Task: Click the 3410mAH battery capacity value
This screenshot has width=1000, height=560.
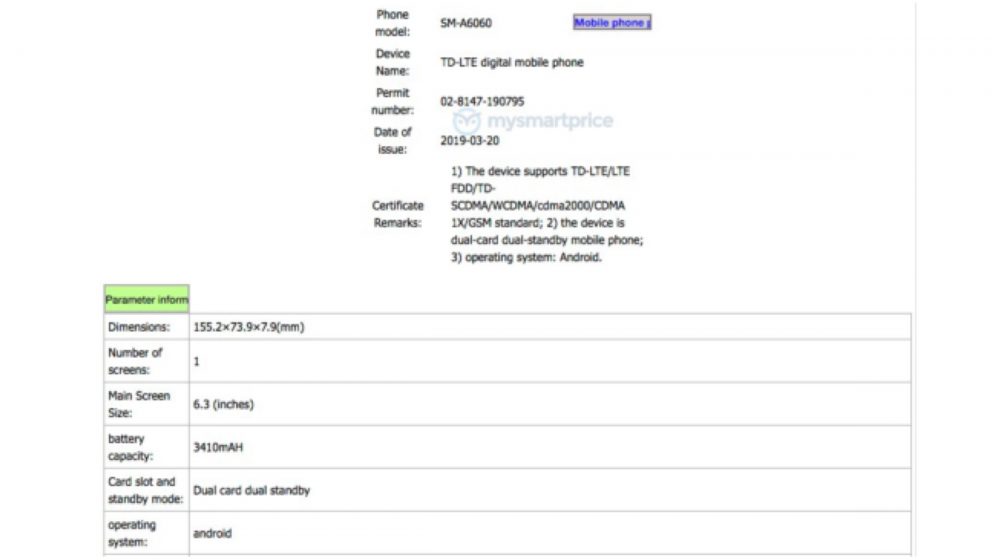Action: pos(220,447)
